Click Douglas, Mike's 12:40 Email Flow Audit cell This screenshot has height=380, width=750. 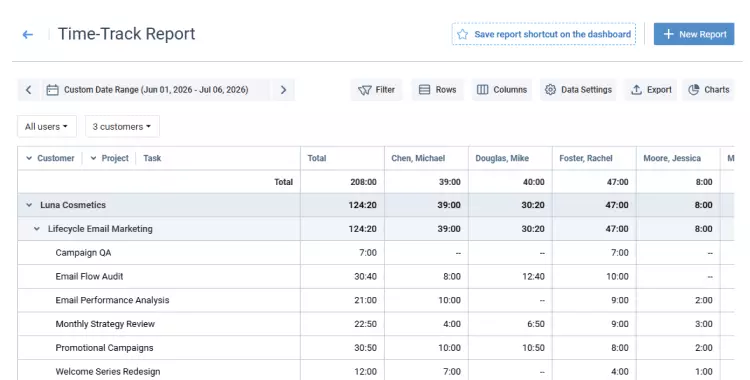click(533, 276)
